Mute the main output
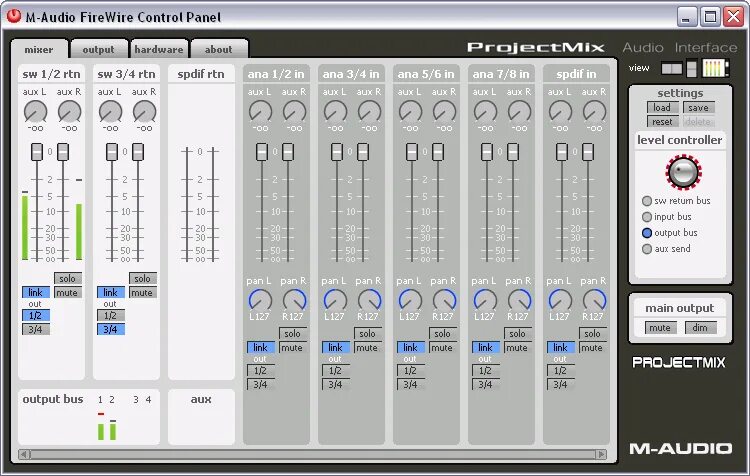Screen dimensions: 750x476 tap(660, 328)
